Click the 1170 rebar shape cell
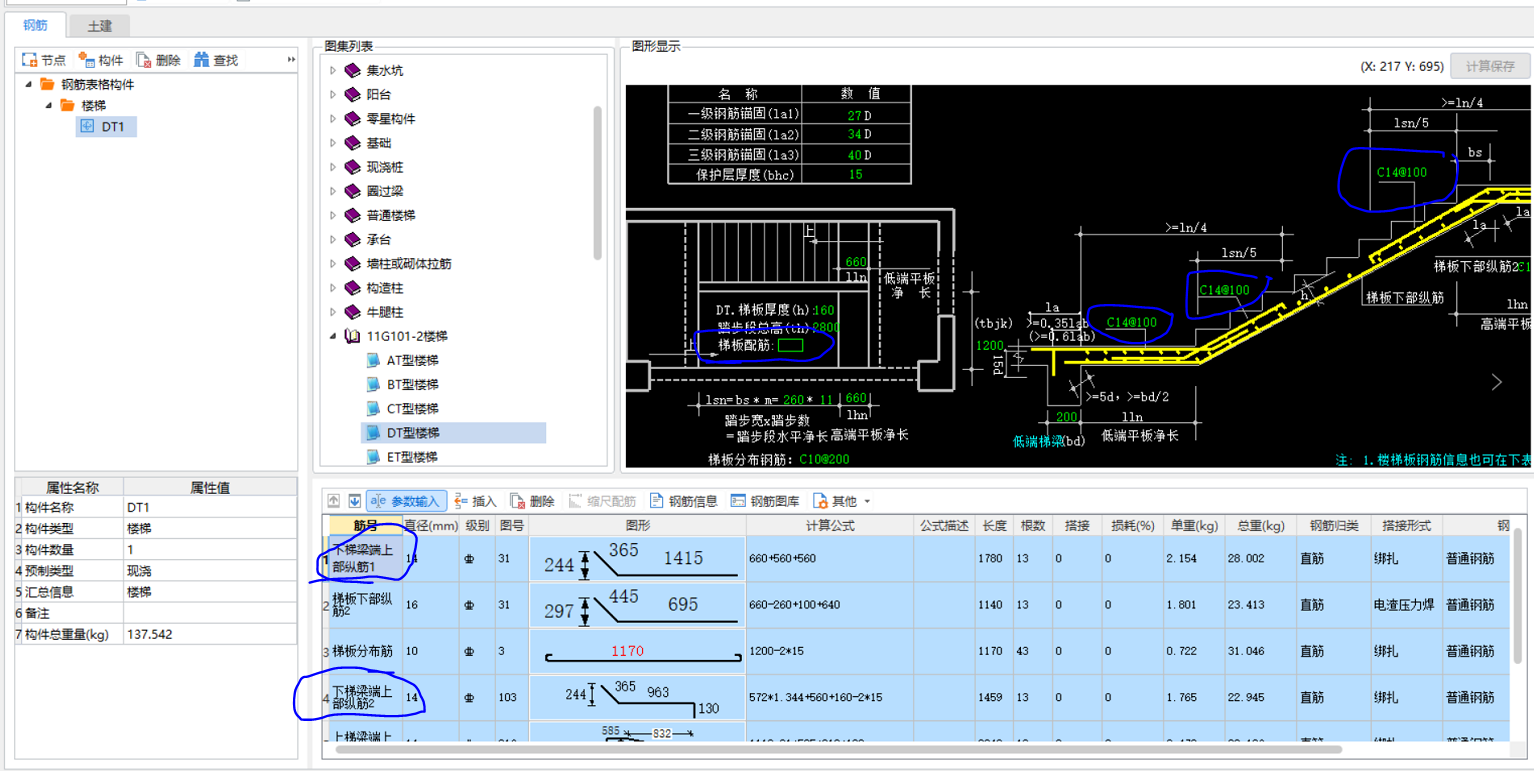 pyautogui.click(x=637, y=651)
